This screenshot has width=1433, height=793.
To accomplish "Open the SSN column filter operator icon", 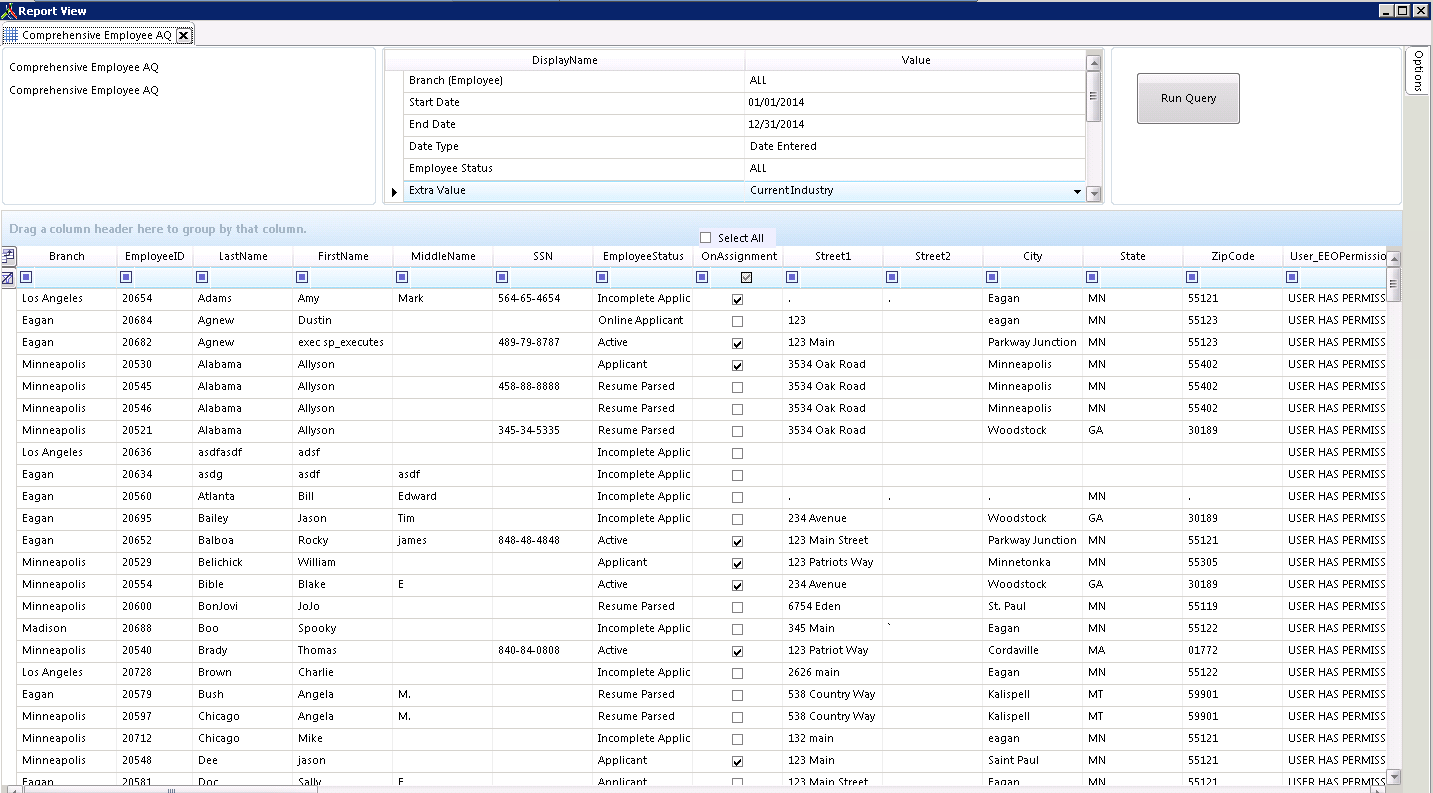I will (502, 277).
